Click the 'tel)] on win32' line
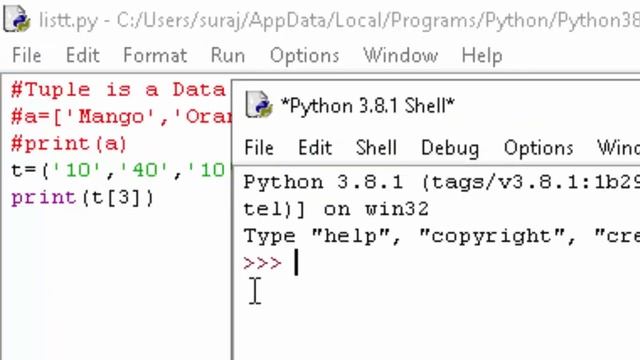This screenshot has width=640, height=360. (336, 209)
